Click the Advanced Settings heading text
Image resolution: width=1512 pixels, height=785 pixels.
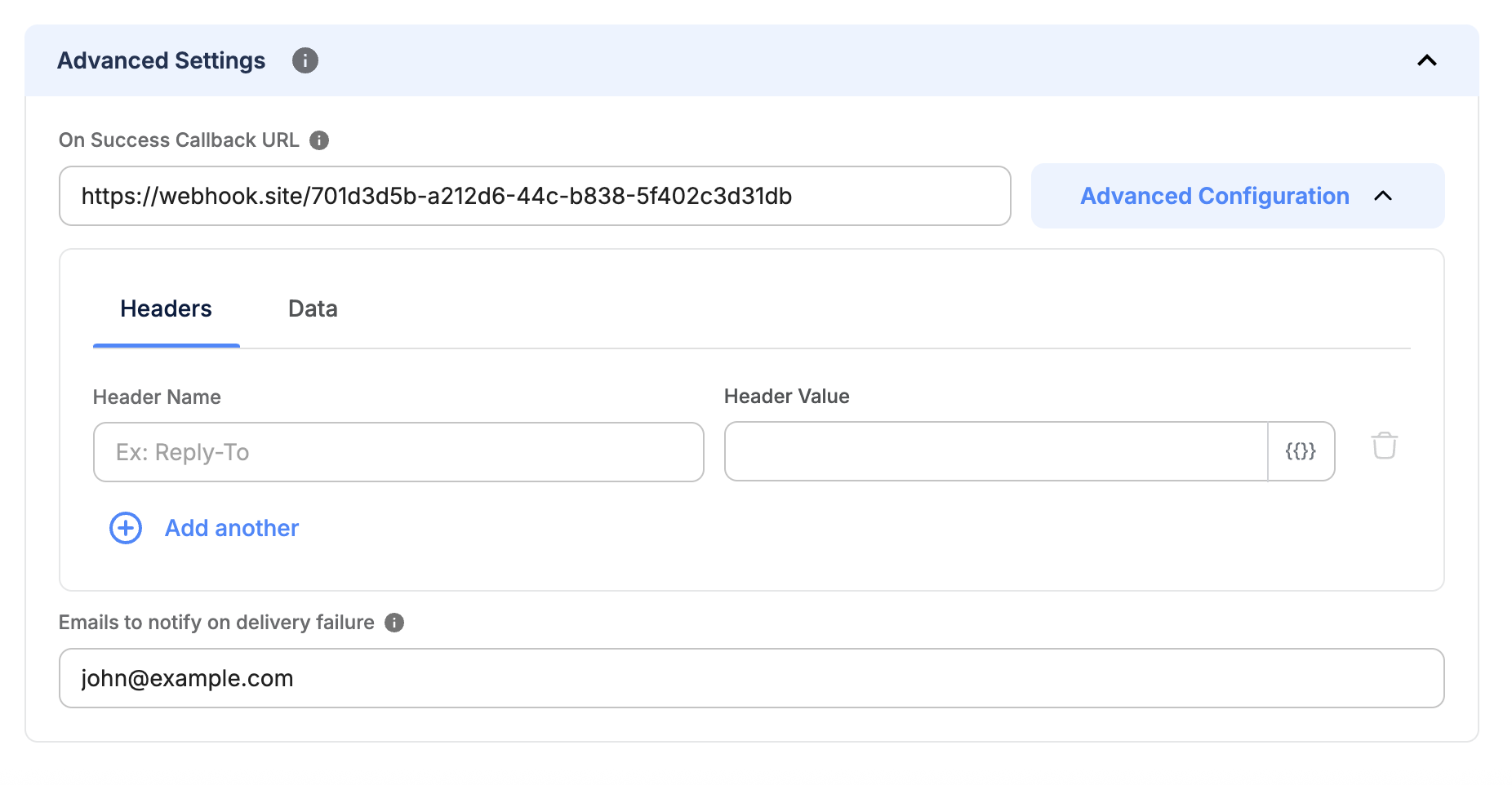tap(161, 60)
